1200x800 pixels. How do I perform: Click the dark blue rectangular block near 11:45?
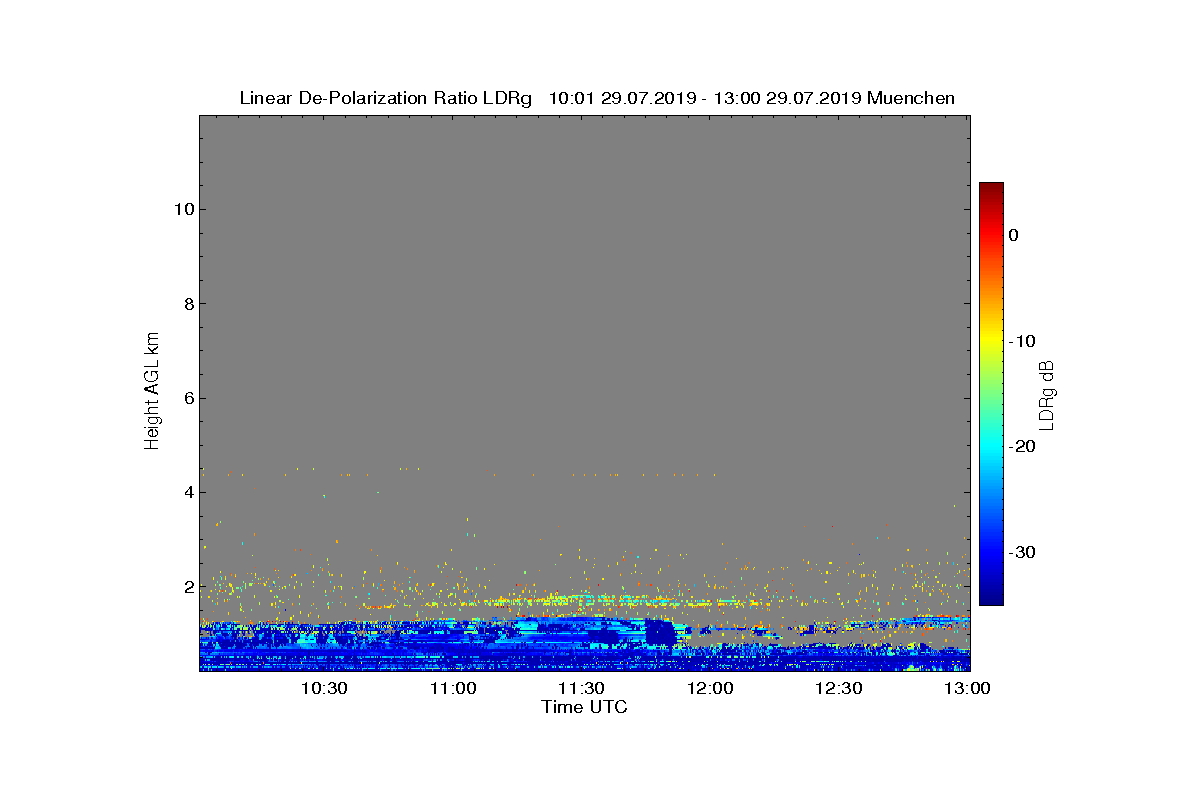pos(659,633)
